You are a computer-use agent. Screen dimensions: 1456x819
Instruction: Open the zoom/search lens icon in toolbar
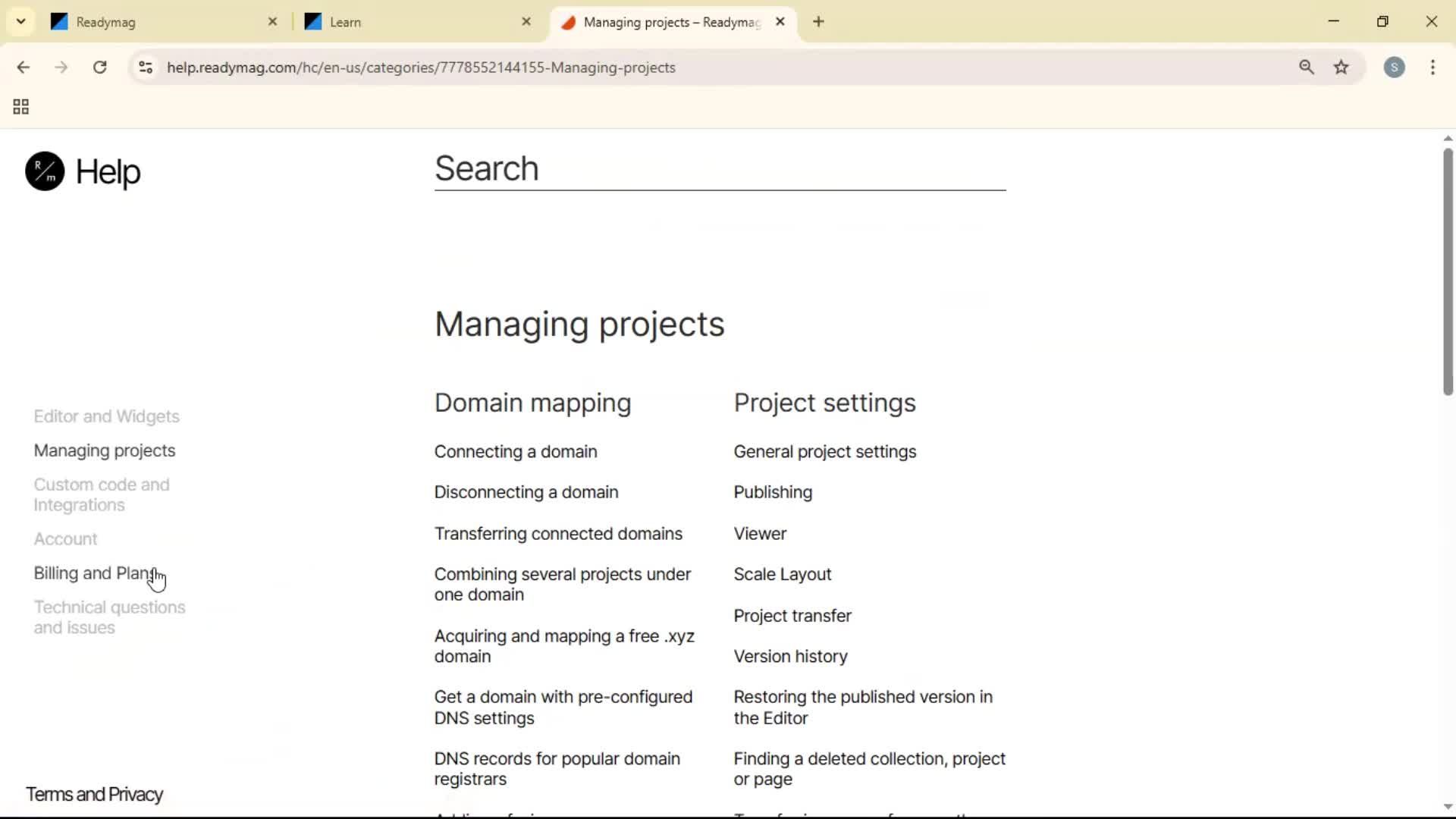[1307, 67]
